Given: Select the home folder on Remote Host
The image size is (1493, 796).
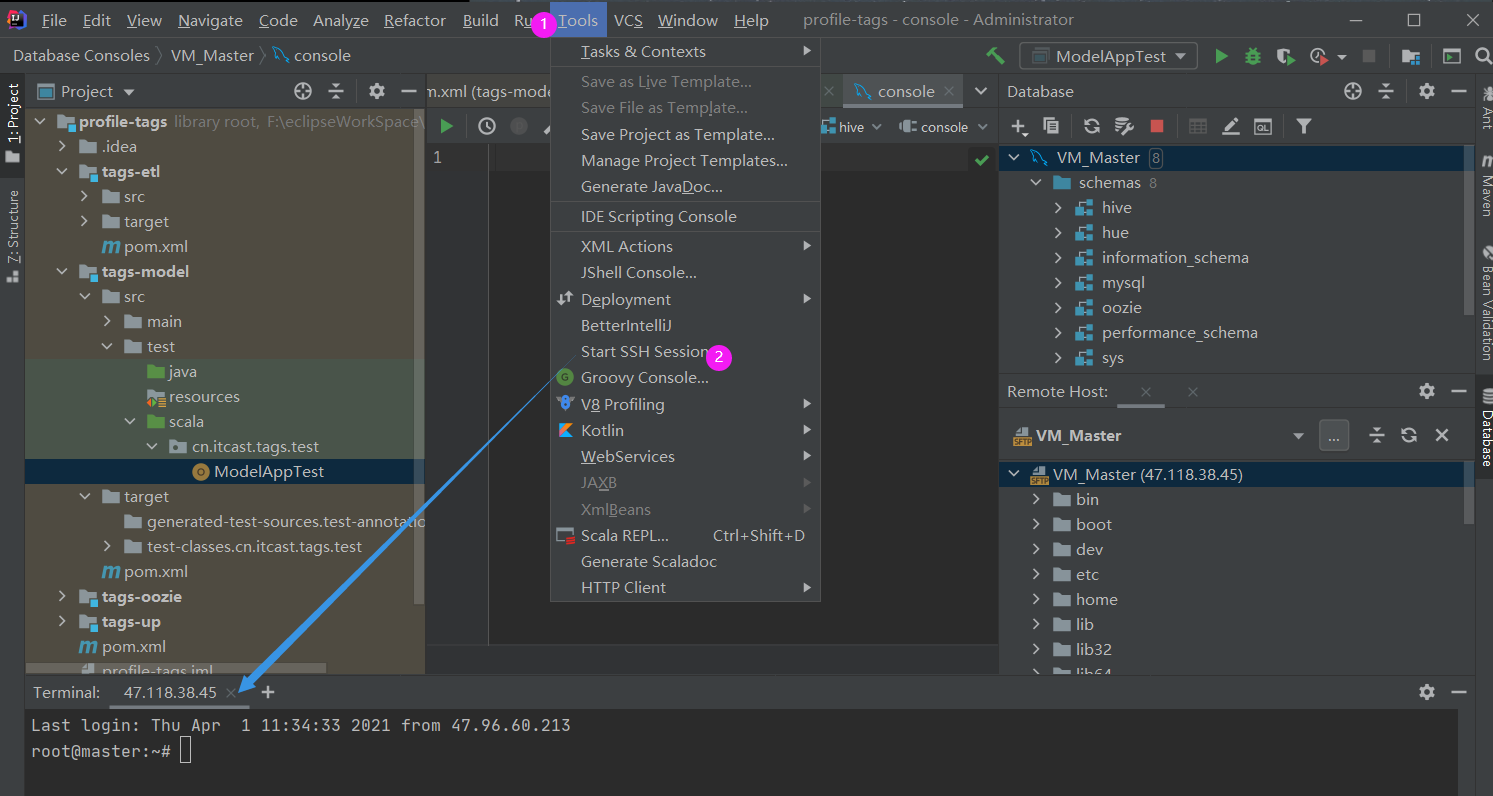Looking at the screenshot, I should (x=1096, y=600).
